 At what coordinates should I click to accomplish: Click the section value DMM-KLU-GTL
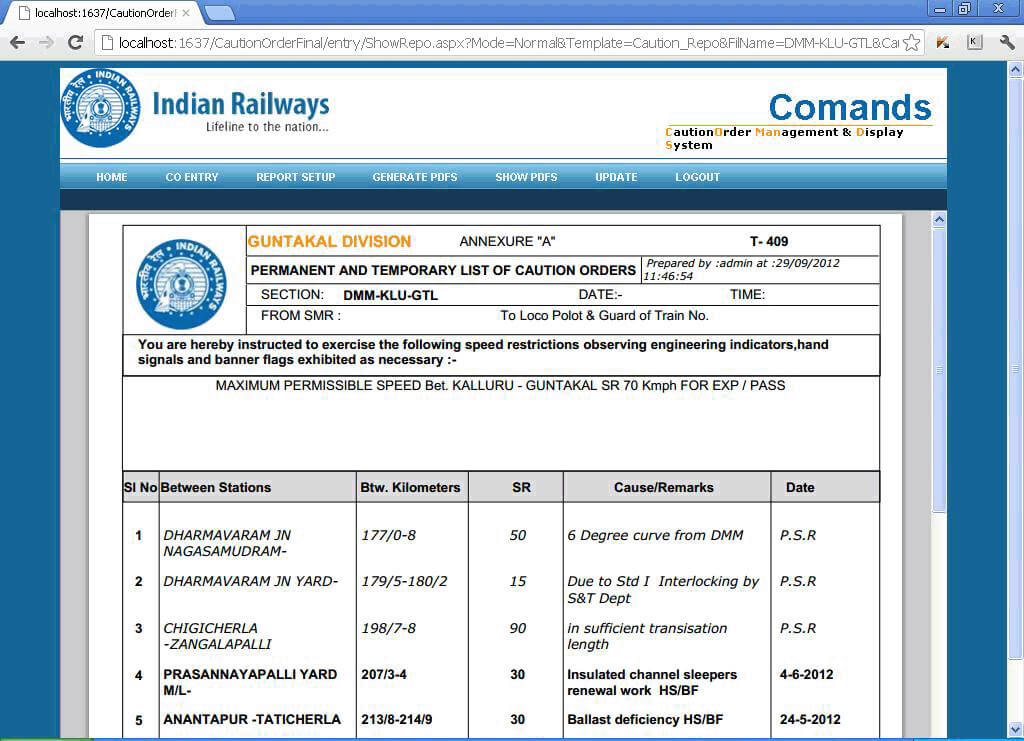pos(391,295)
